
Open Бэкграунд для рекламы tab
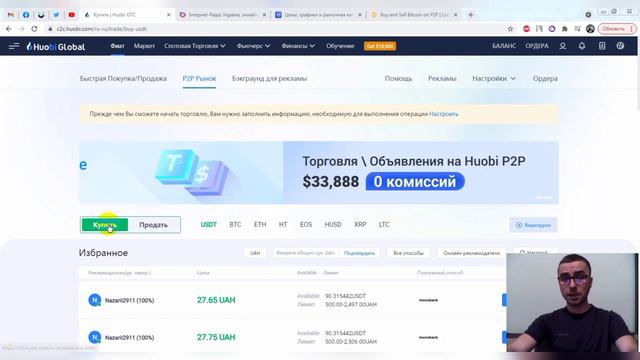coord(269,78)
